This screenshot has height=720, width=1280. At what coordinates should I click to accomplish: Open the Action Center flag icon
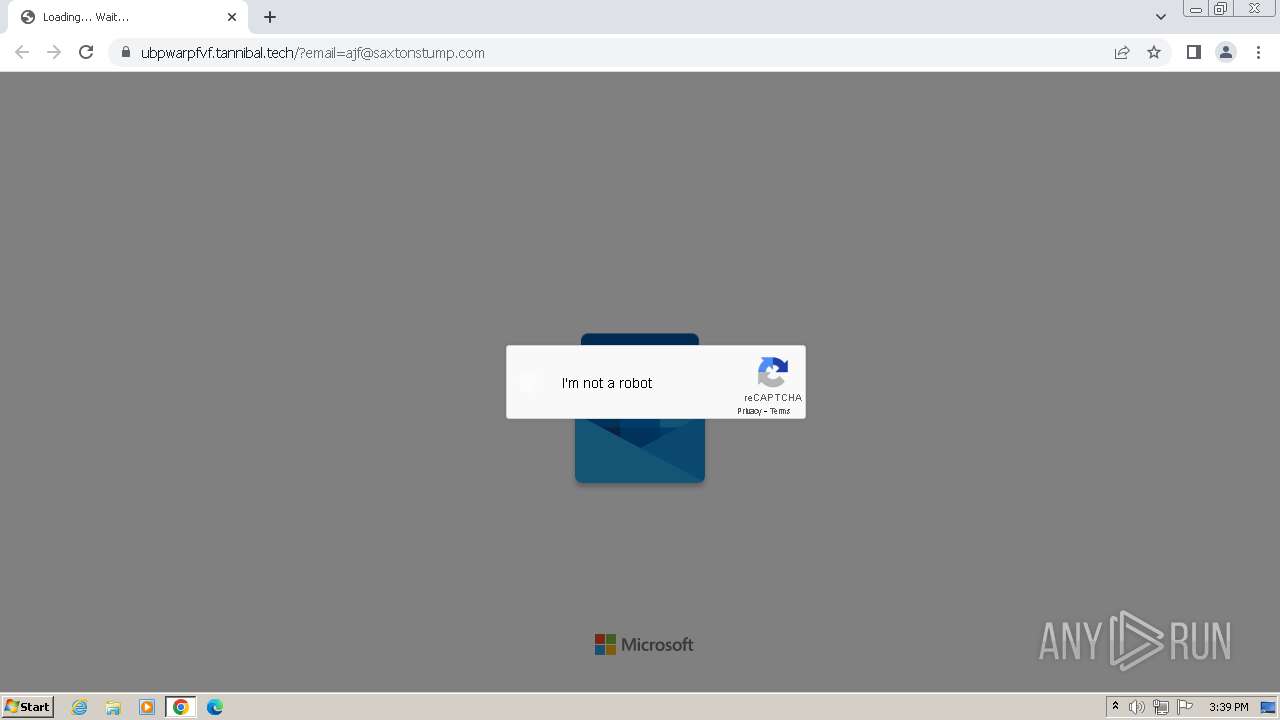1185,707
